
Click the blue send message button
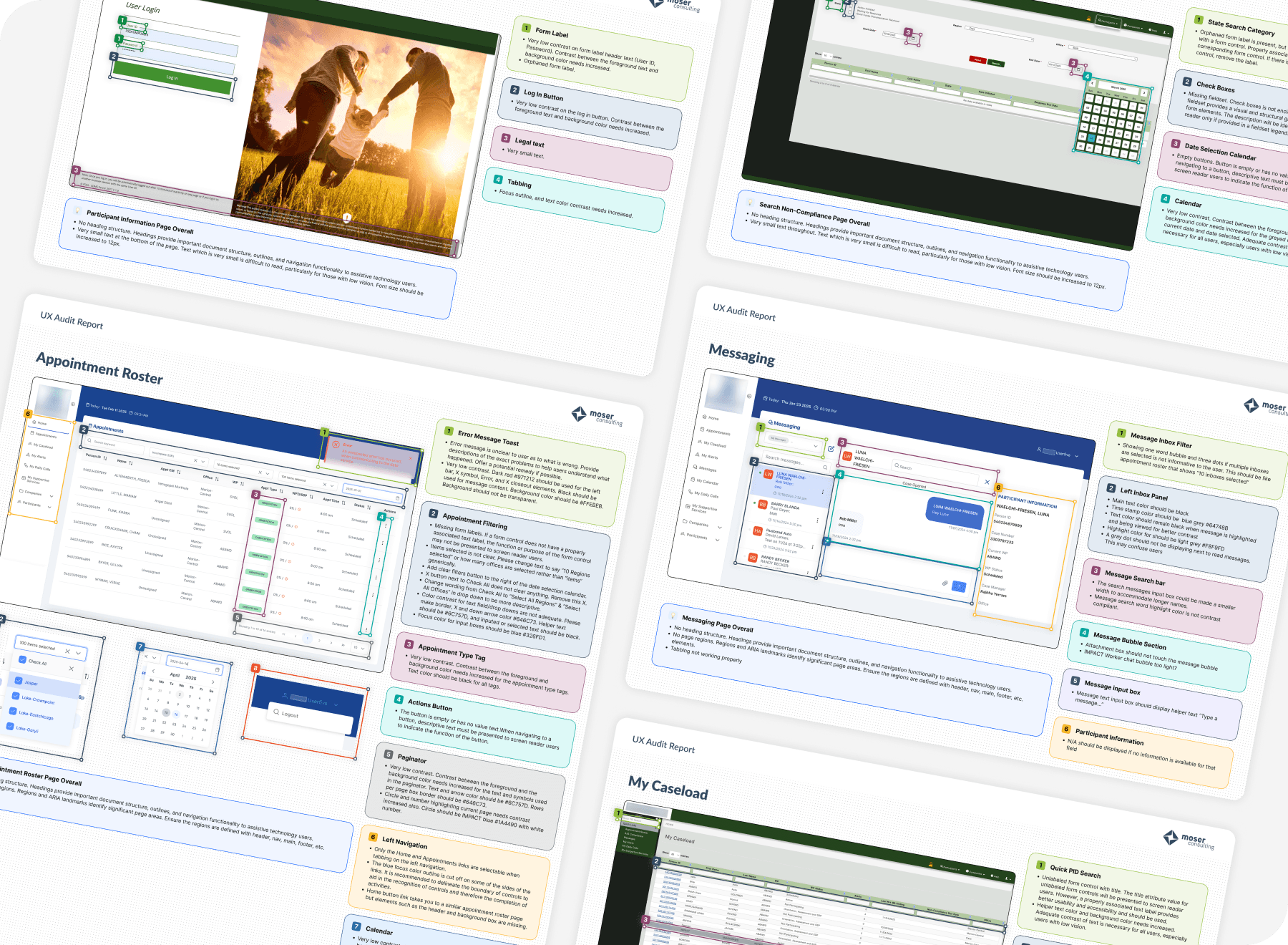(x=959, y=587)
